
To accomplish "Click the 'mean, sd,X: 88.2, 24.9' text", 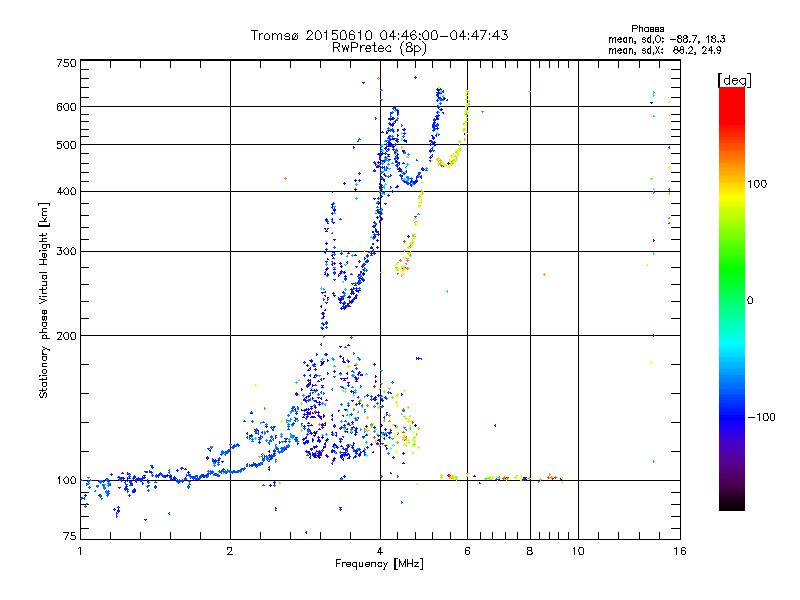I will coord(664,50).
